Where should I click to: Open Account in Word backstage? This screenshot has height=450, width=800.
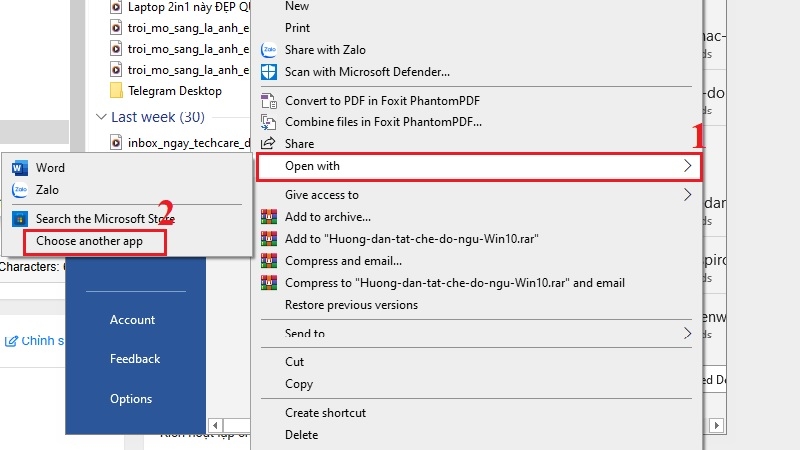pyautogui.click(x=132, y=320)
